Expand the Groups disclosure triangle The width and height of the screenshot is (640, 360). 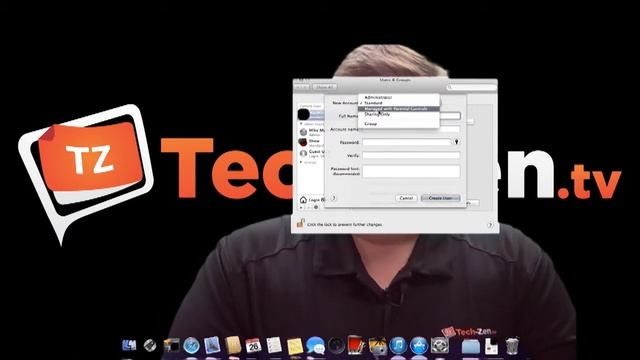(x=302, y=162)
